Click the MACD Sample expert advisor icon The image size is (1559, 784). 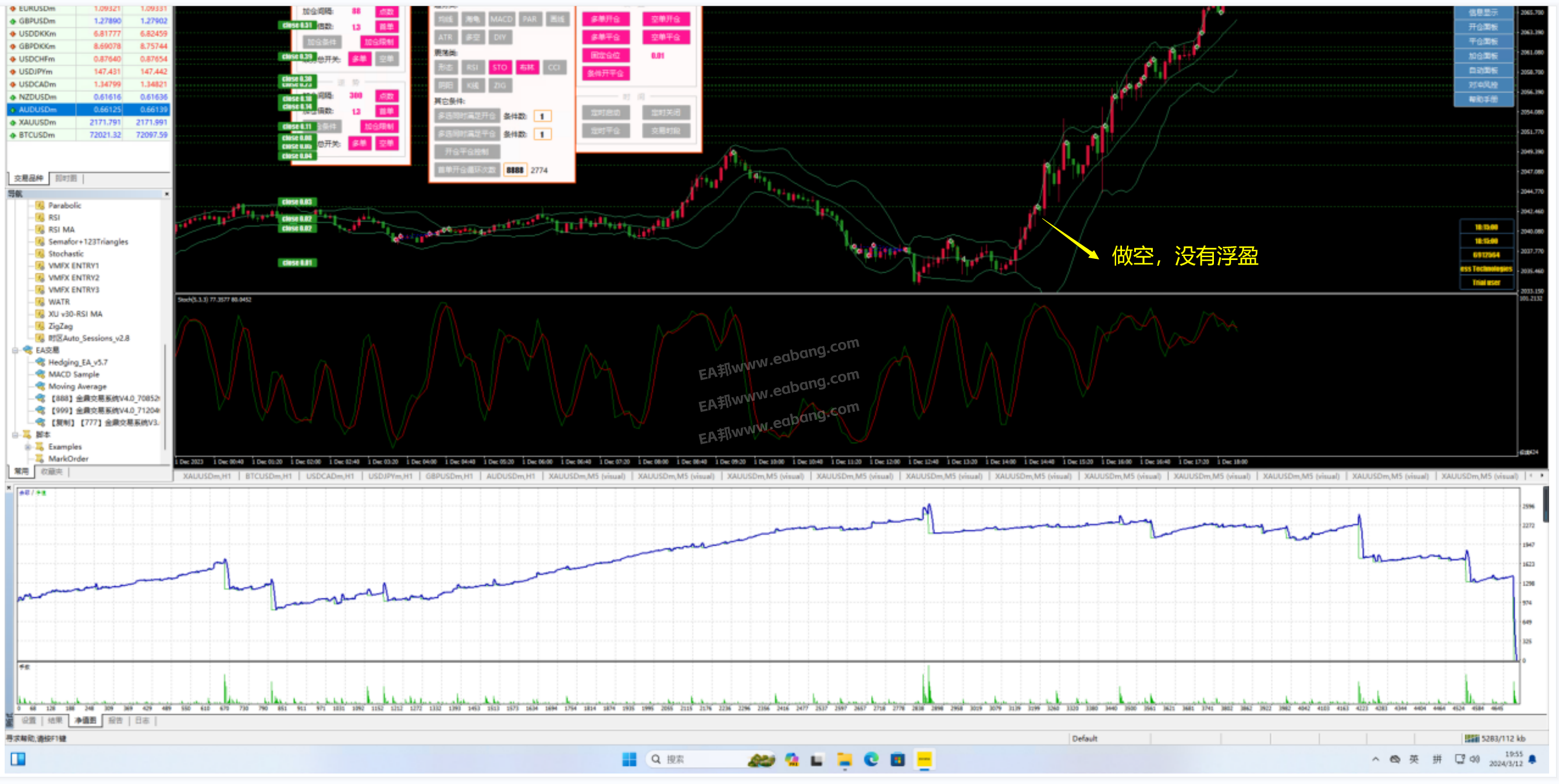tap(40, 375)
